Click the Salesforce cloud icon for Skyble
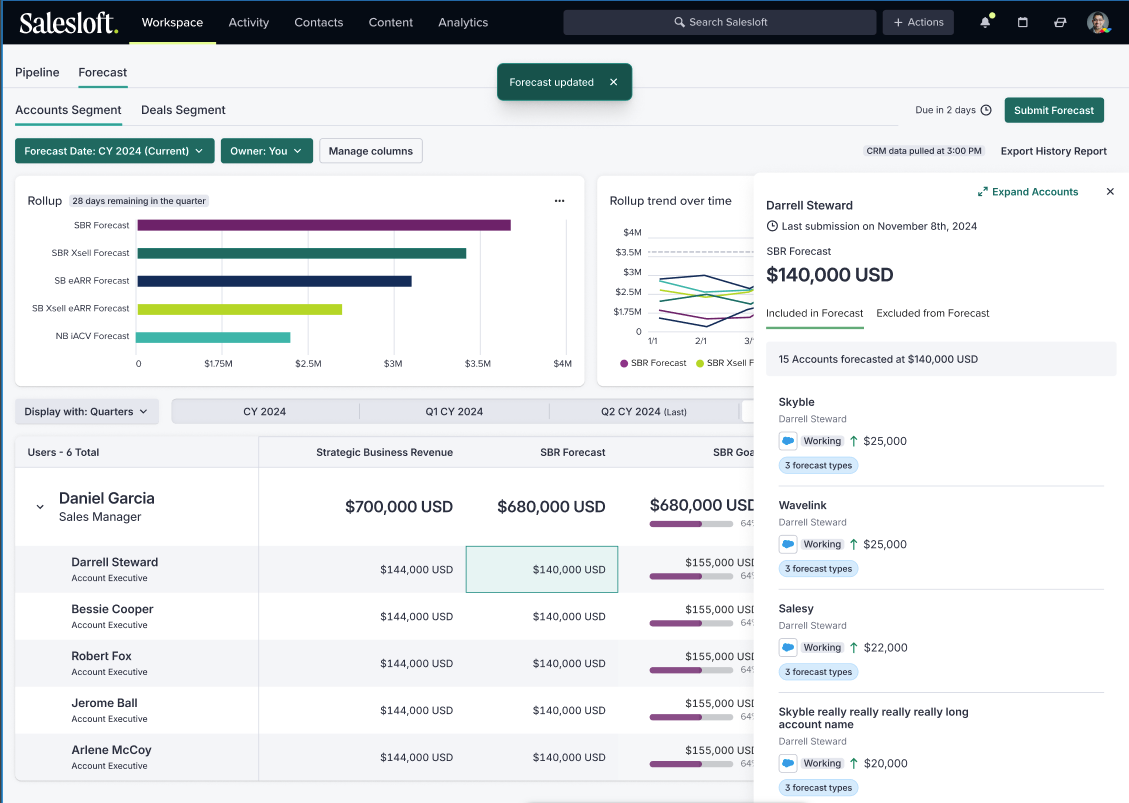1129x803 pixels. pos(788,441)
